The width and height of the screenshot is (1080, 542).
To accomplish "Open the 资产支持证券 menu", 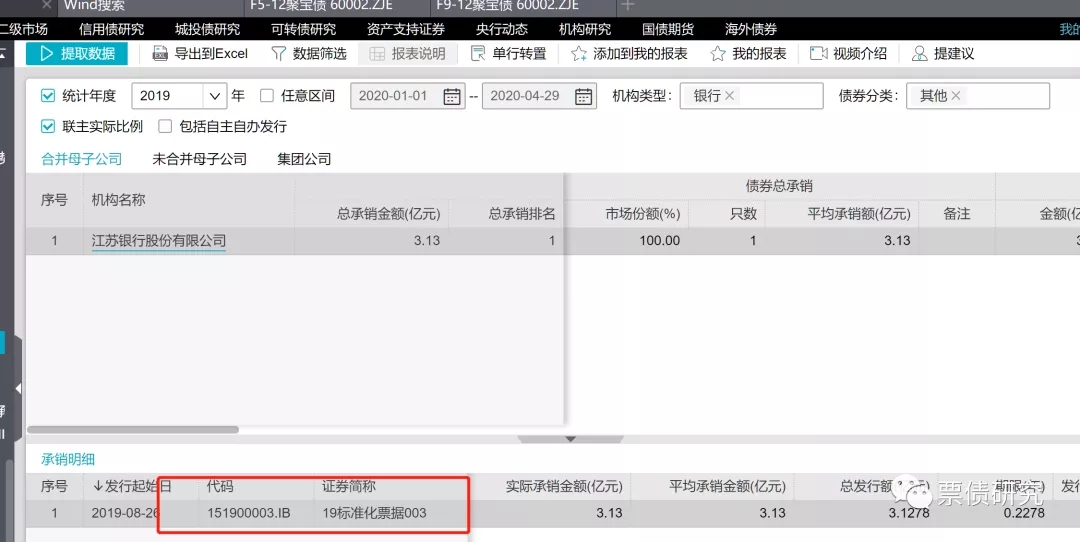I will (x=406, y=29).
